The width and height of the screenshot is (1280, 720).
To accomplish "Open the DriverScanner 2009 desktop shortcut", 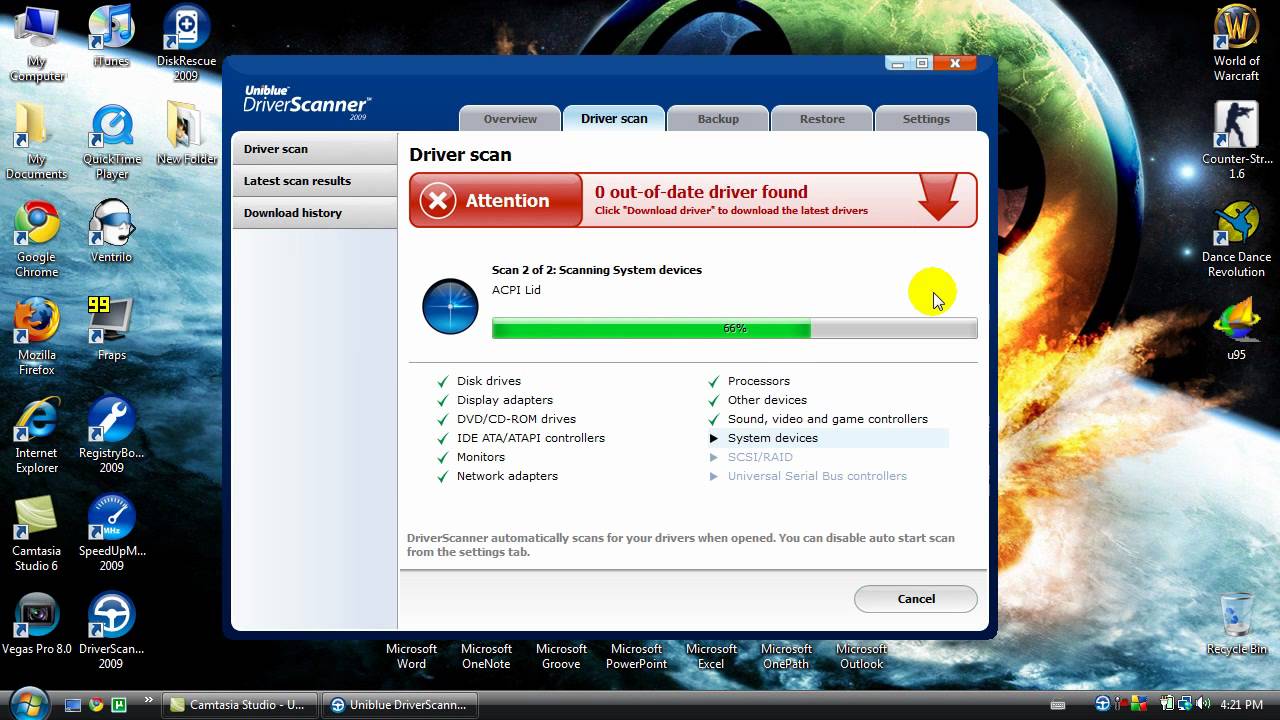I will pos(111,631).
